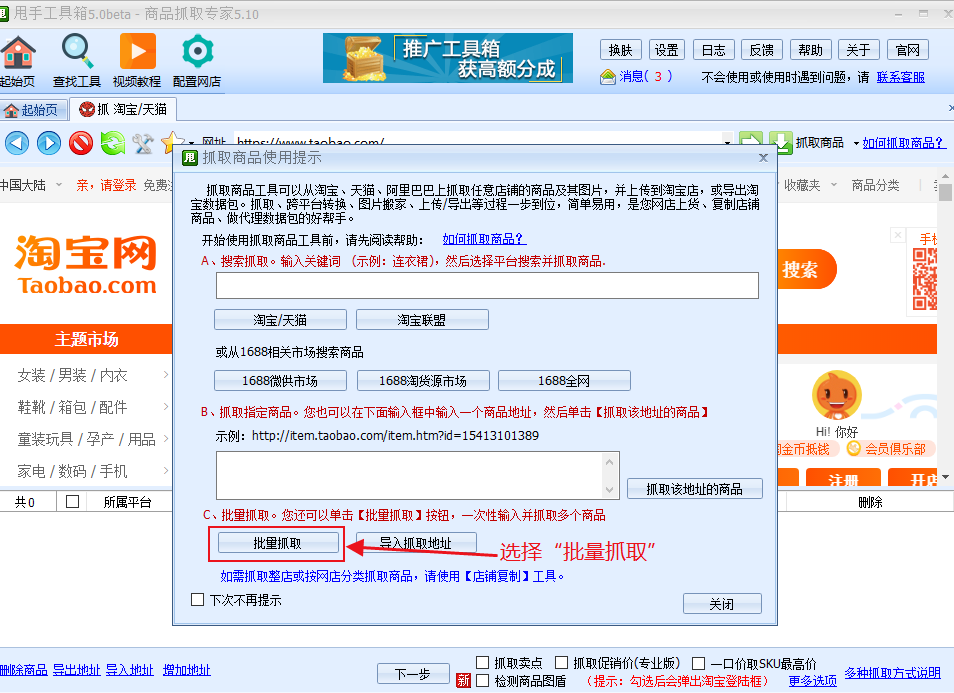Click the 反馈 menu button
Image resolution: width=954 pixels, height=693 pixels.
[x=762, y=50]
